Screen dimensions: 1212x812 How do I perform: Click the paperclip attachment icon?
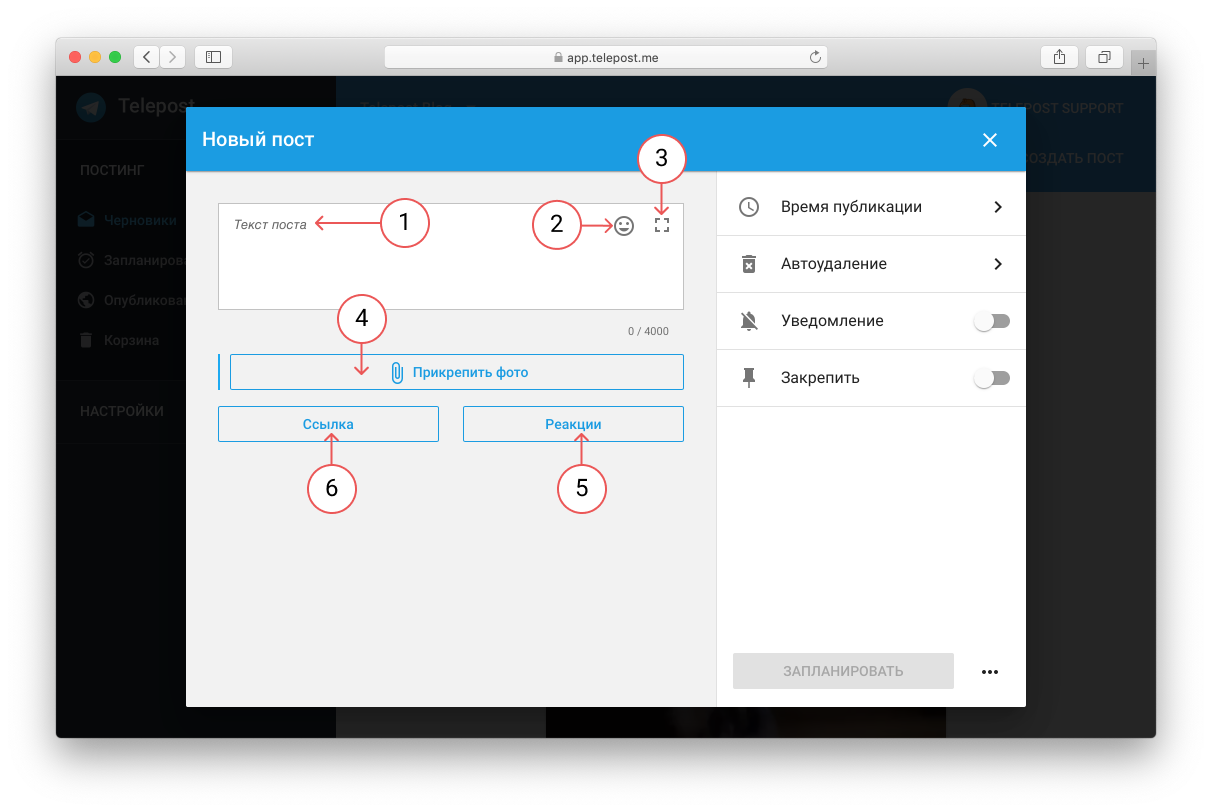point(397,372)
